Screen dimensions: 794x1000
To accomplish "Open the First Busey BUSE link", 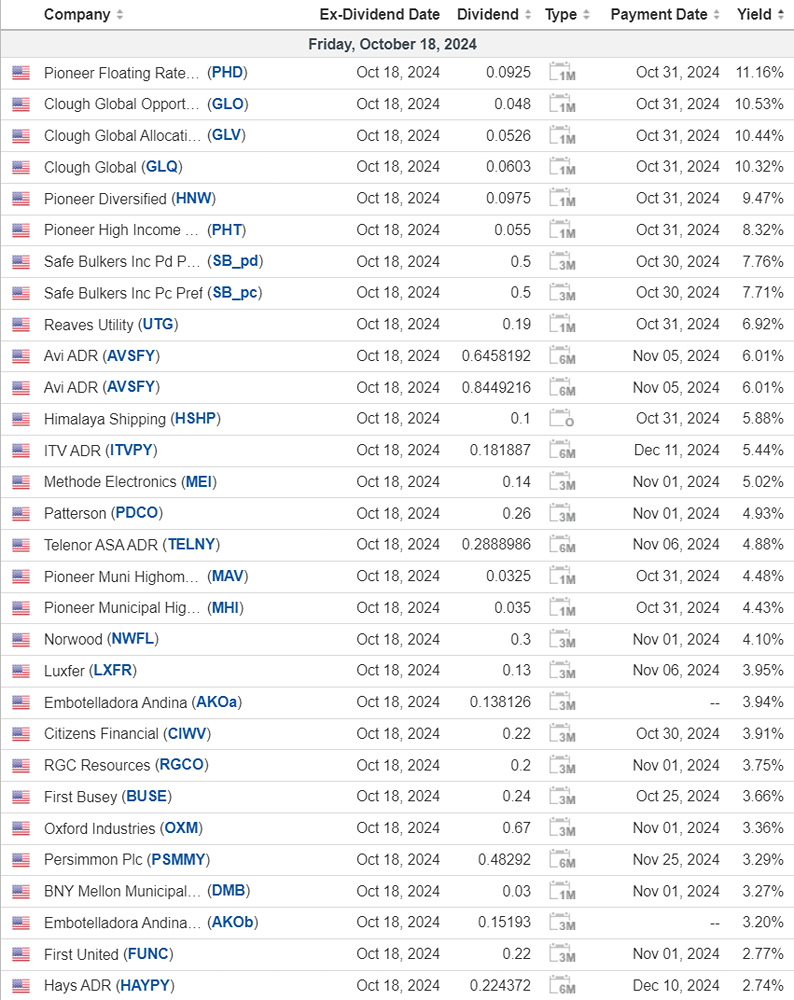I will 146,797.
